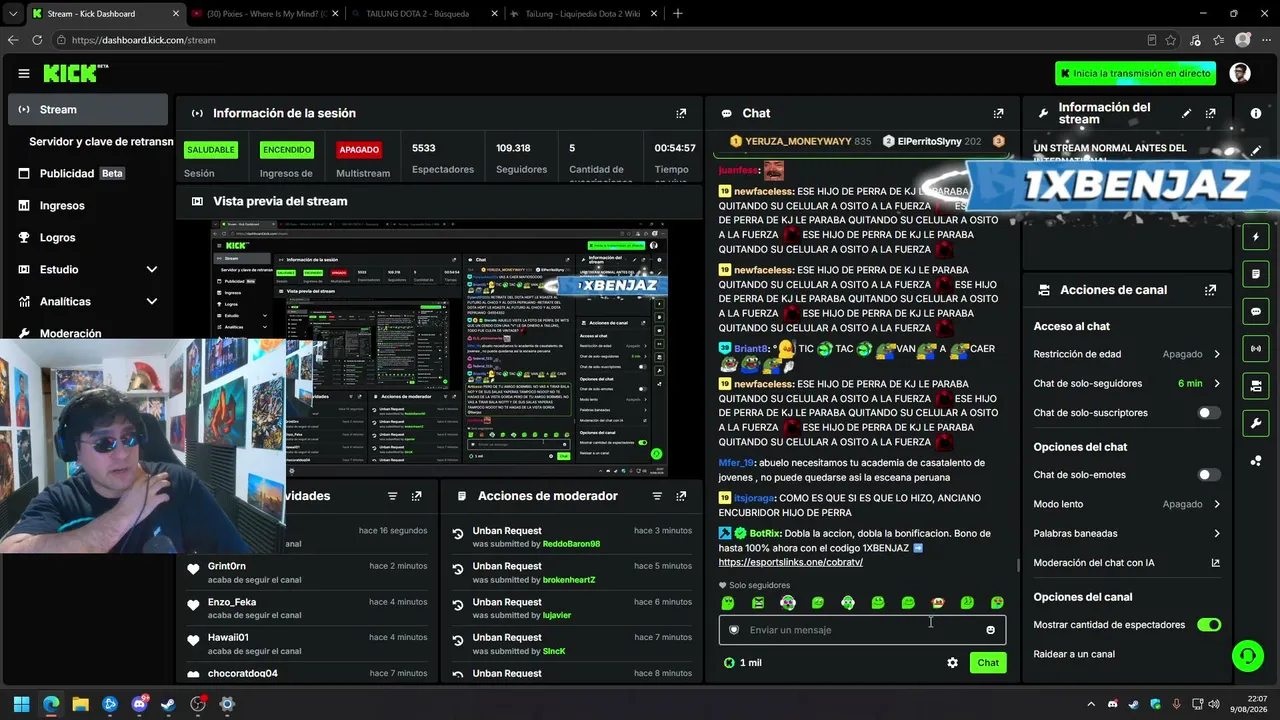Insert the first green emote in the quick emote row
1280x720 pixels.
click(728, 603)
